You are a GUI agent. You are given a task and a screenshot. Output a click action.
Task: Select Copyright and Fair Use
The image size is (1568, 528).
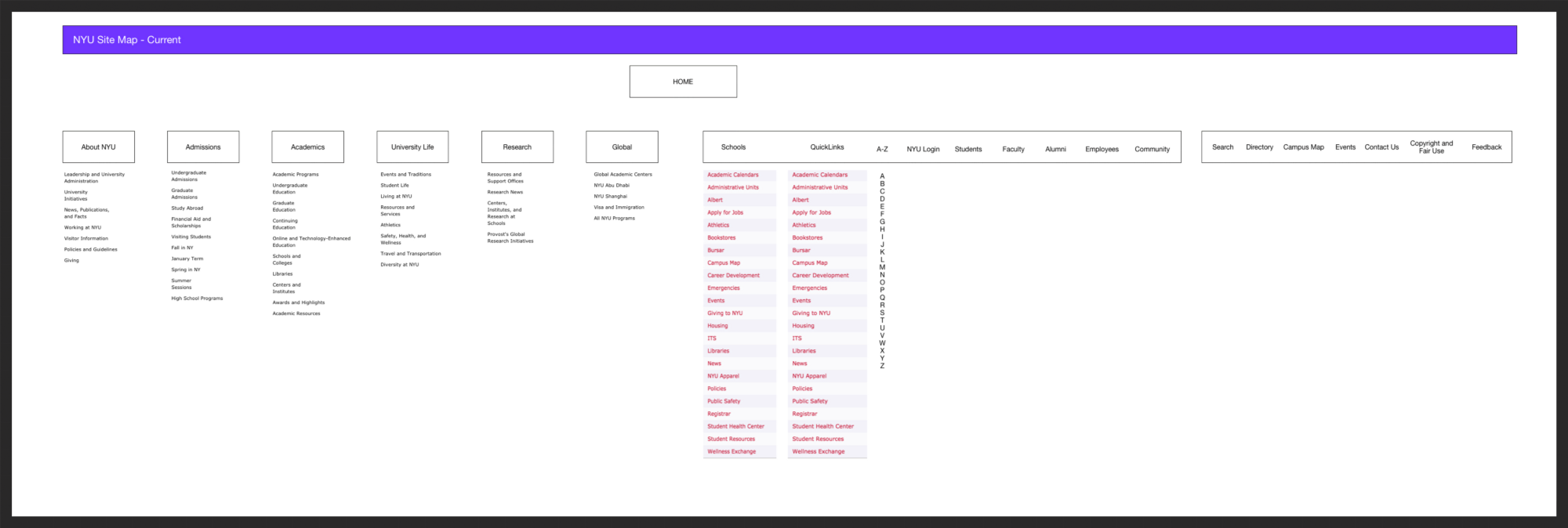click(x=1431, y=147)
